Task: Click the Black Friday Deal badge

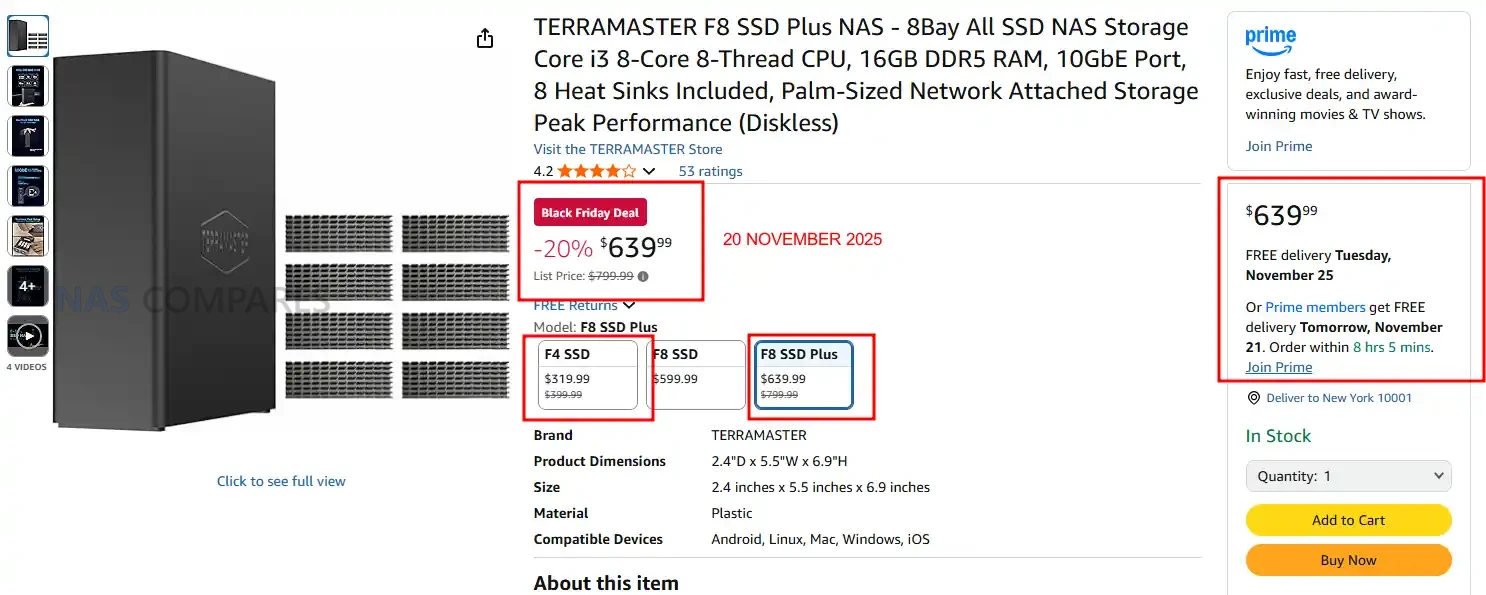Action: [x=590, y=213]
